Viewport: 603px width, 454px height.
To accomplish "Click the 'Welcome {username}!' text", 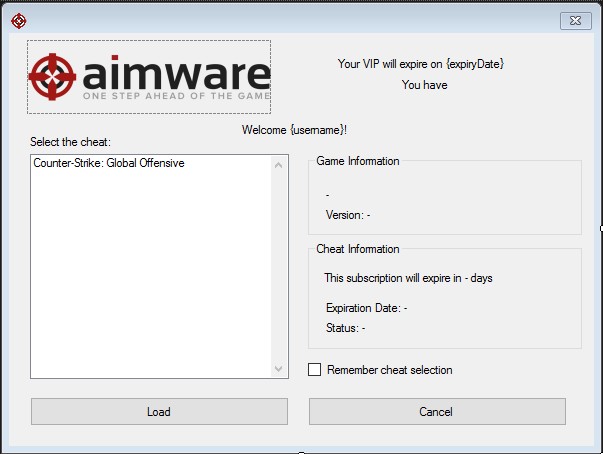I will click(x=294, y=130).
